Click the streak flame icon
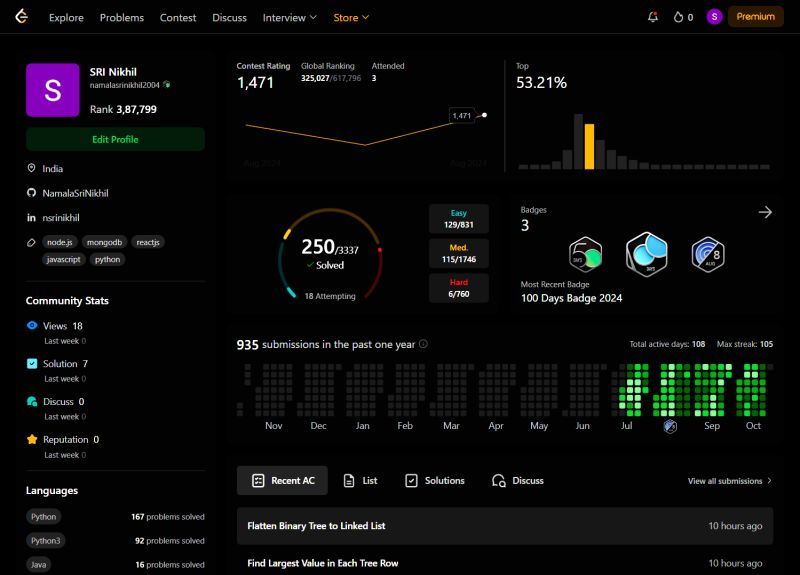This screenshot has width=800, height=575. (678, 17)
